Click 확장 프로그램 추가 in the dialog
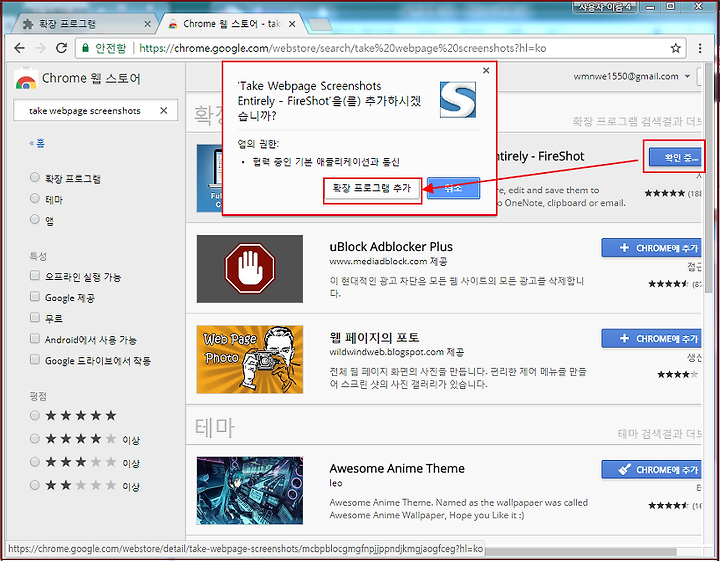720x561 pixels. (372, 189)
